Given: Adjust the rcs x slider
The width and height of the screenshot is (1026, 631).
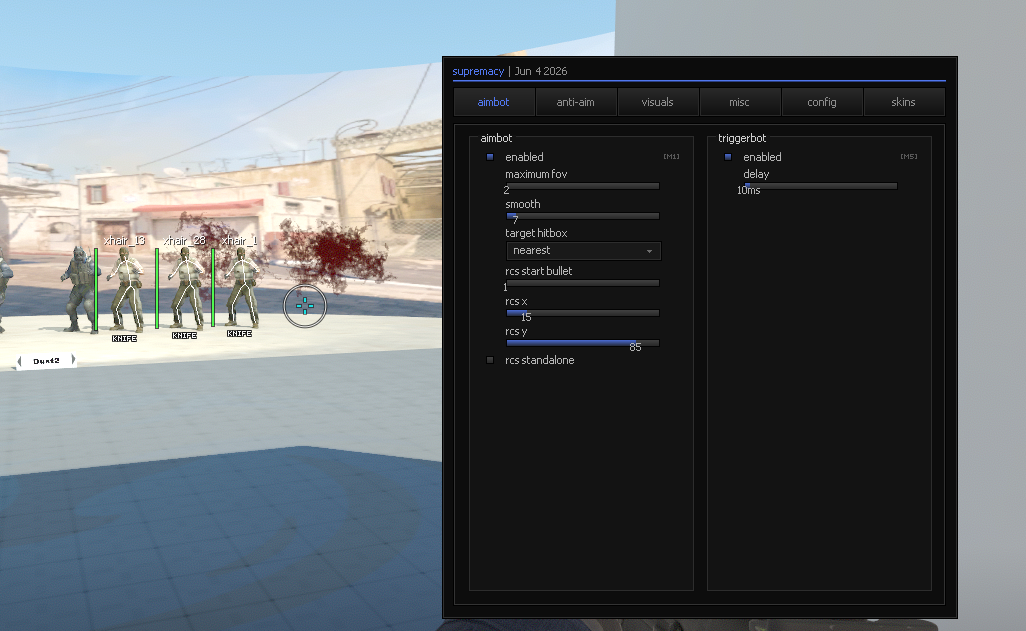Looking at the screenshot, I should [582, 313].
